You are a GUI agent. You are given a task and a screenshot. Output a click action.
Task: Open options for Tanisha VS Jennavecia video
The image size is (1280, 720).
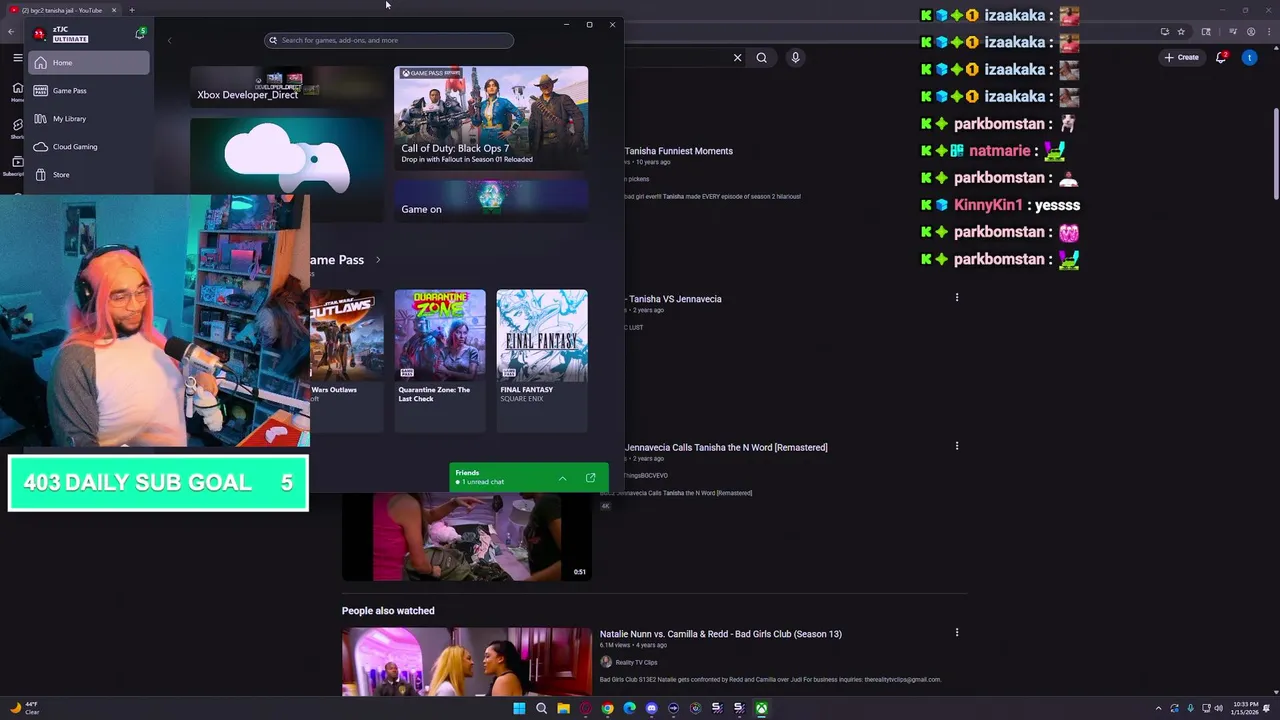[957, 297]
